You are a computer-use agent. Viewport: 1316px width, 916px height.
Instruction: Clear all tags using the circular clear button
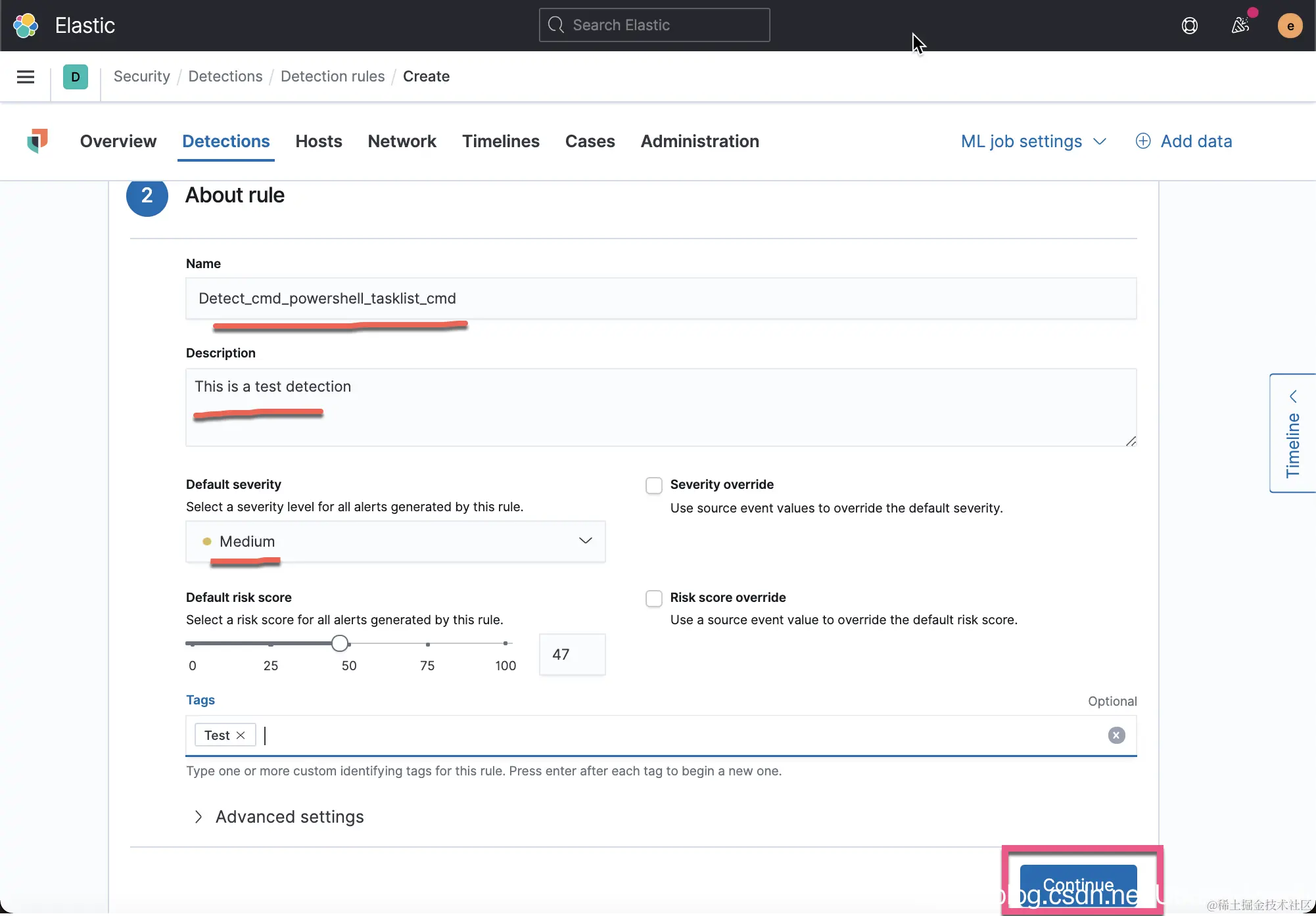(1116, 735)
